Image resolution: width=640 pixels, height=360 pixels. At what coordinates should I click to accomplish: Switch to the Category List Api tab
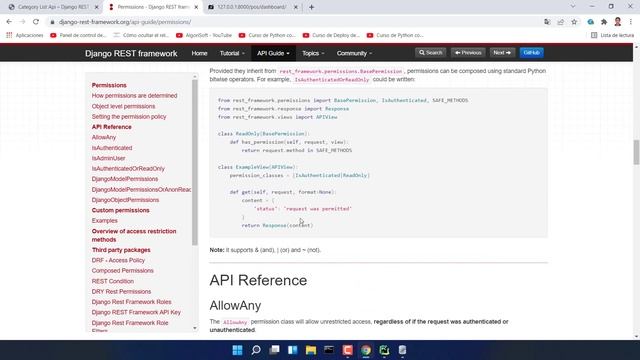click(53, 7)
